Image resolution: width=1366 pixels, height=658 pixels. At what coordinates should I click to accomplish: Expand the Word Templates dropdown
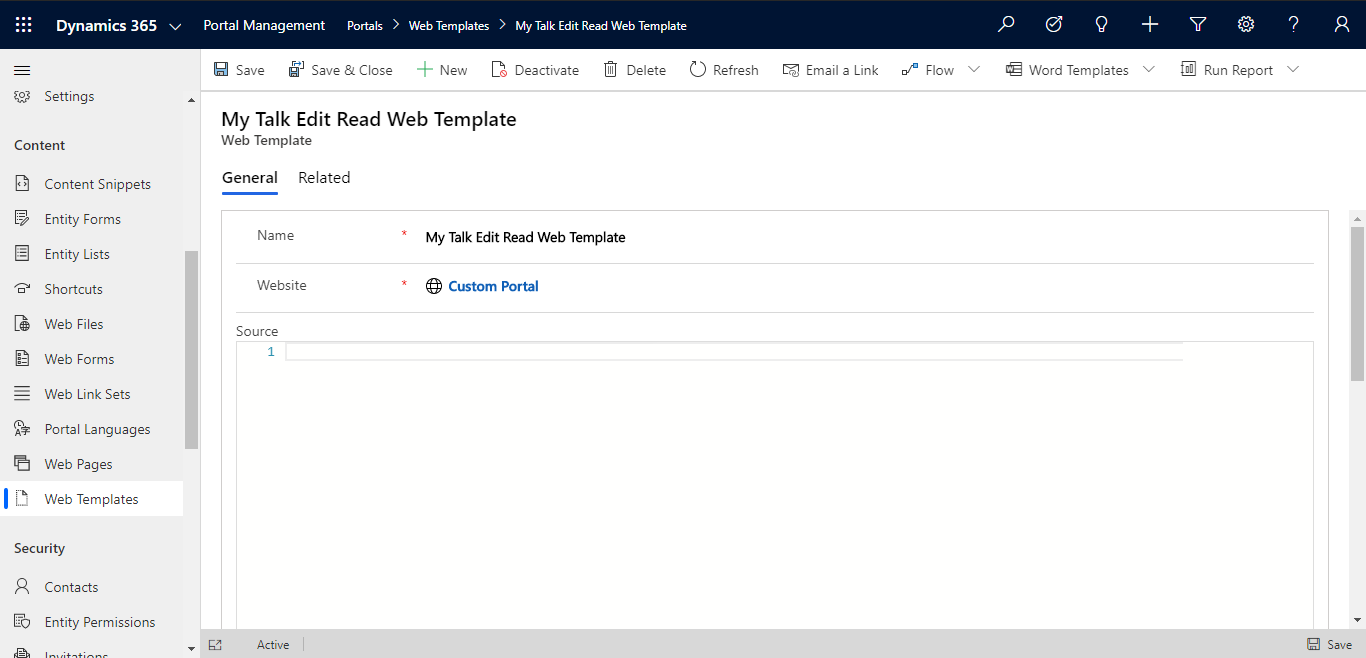(1148, 69)
